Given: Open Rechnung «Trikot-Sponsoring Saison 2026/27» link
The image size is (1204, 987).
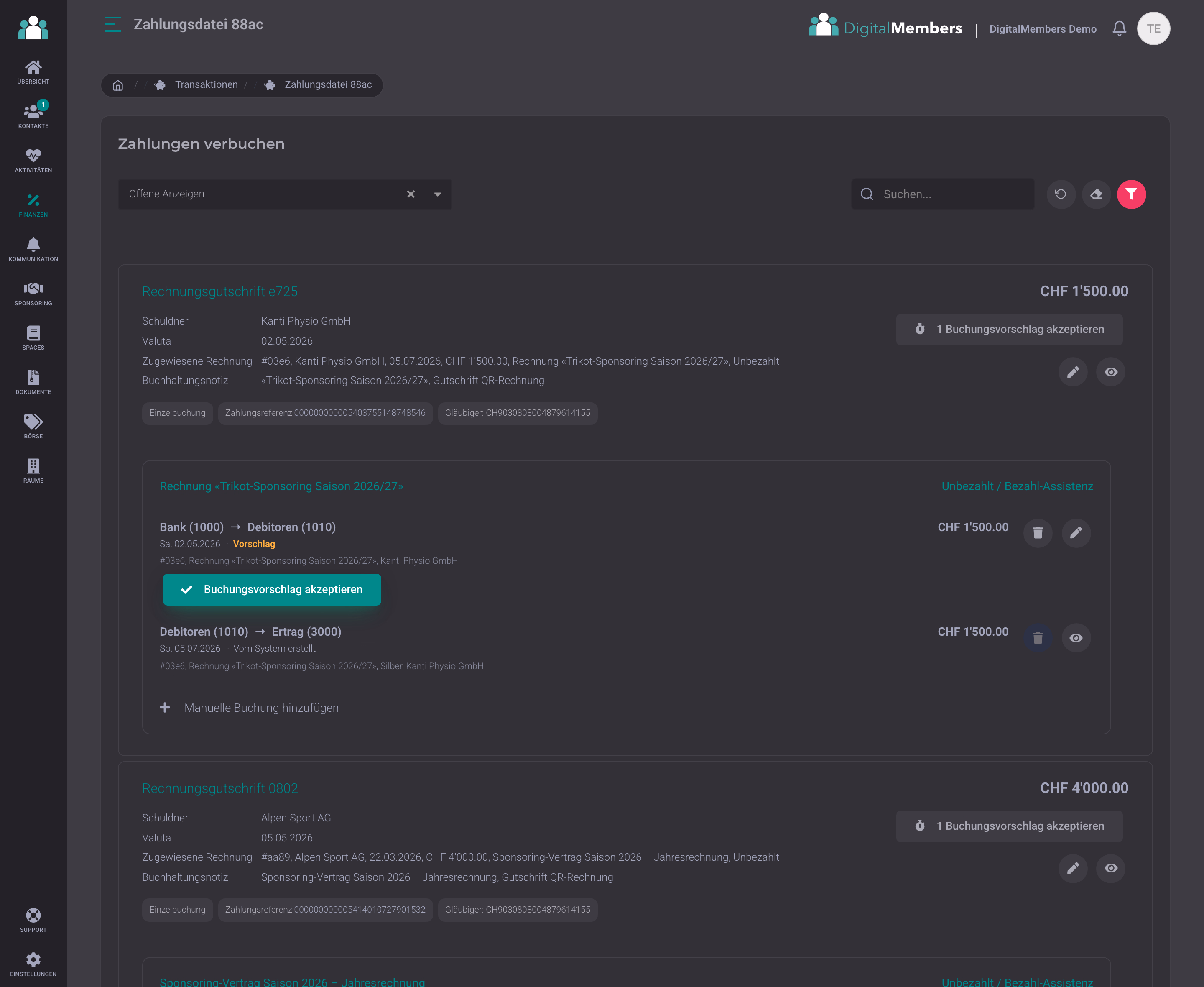Looking at the screenshot, I should pyautogui.click(x=281, y=486).
